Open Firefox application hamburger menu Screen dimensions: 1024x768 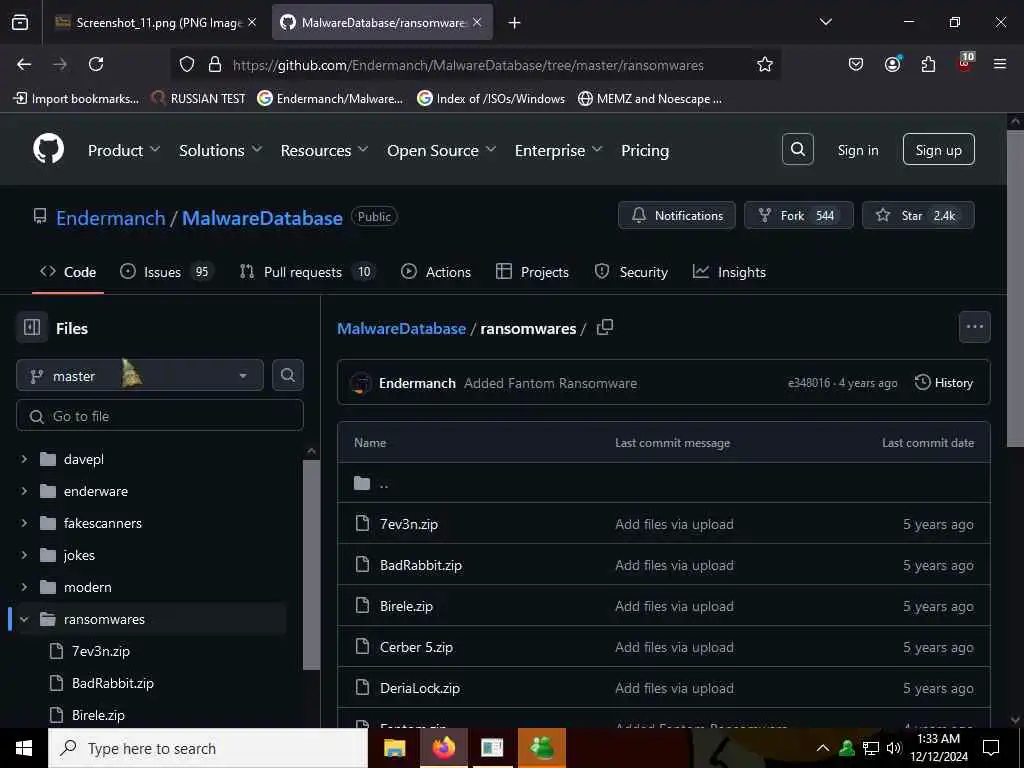[x=999, y=64]
